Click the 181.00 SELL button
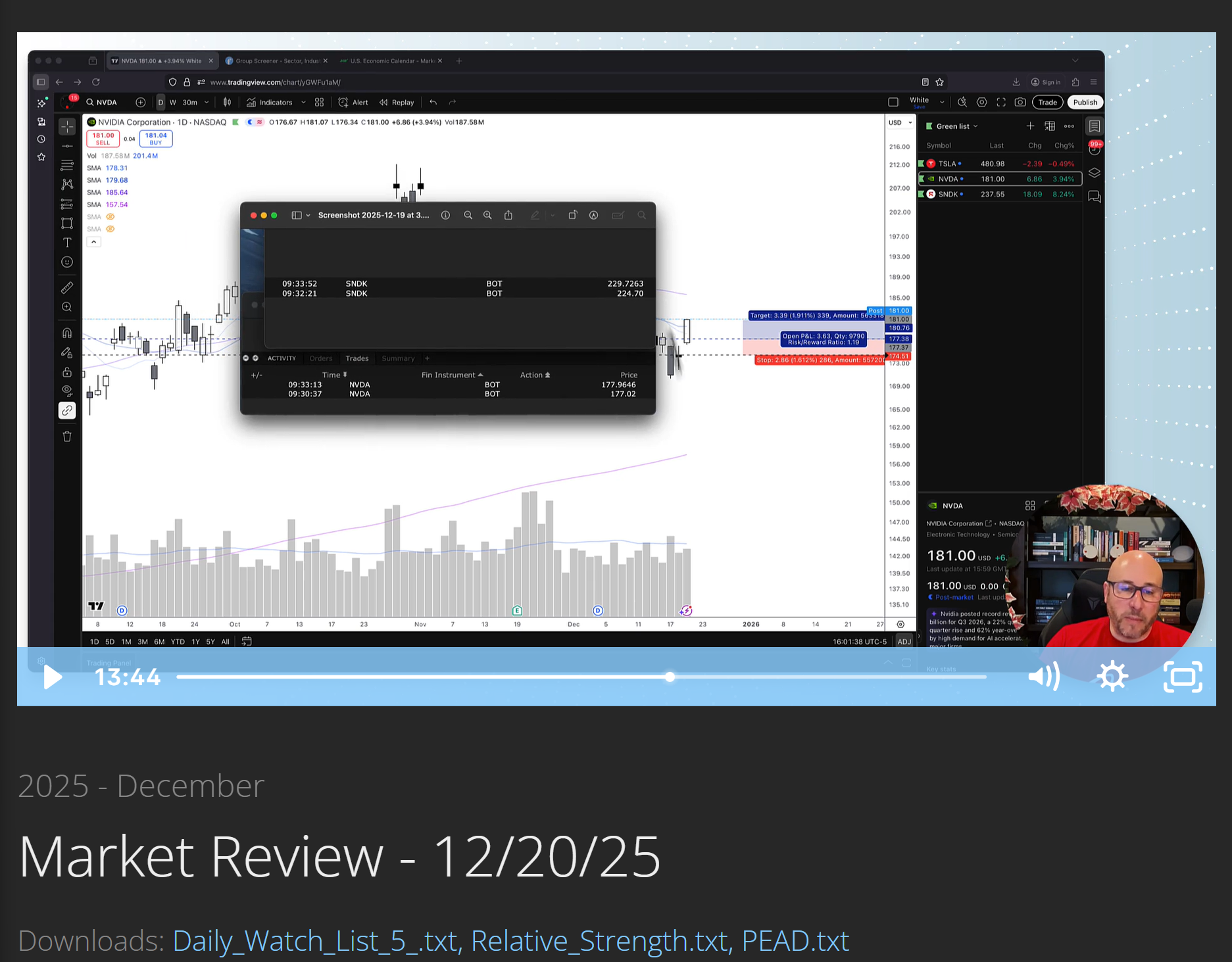1232x962 pixels. (x=103, y=139)
